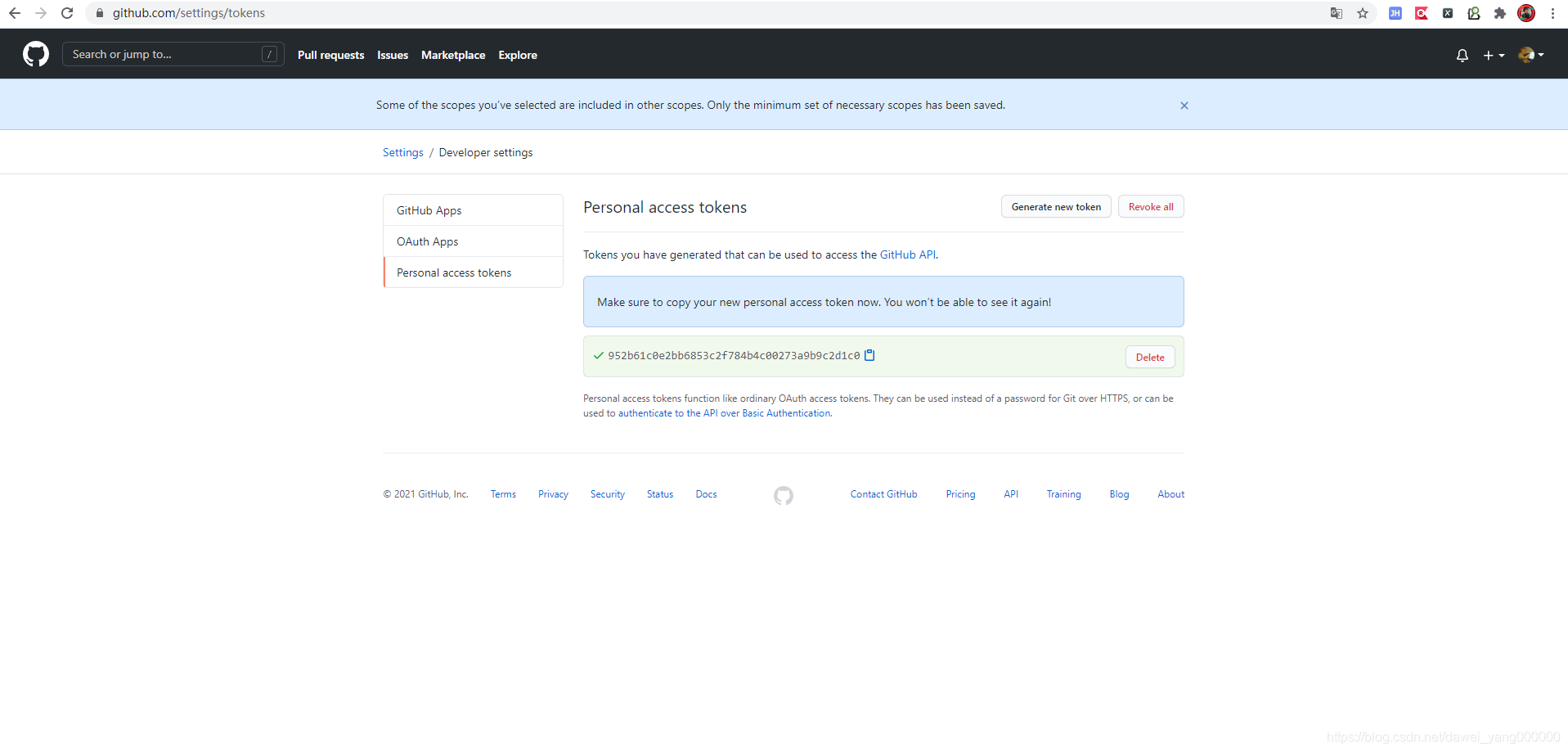Go to Settings breadcrumb link
Viewport: 1568px width, 752px height.
[x=403, y=152]
